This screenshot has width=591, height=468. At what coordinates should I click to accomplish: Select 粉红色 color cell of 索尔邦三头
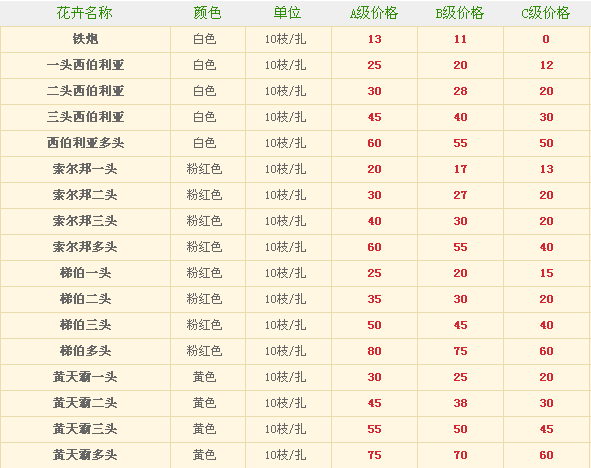pos(204,221)
